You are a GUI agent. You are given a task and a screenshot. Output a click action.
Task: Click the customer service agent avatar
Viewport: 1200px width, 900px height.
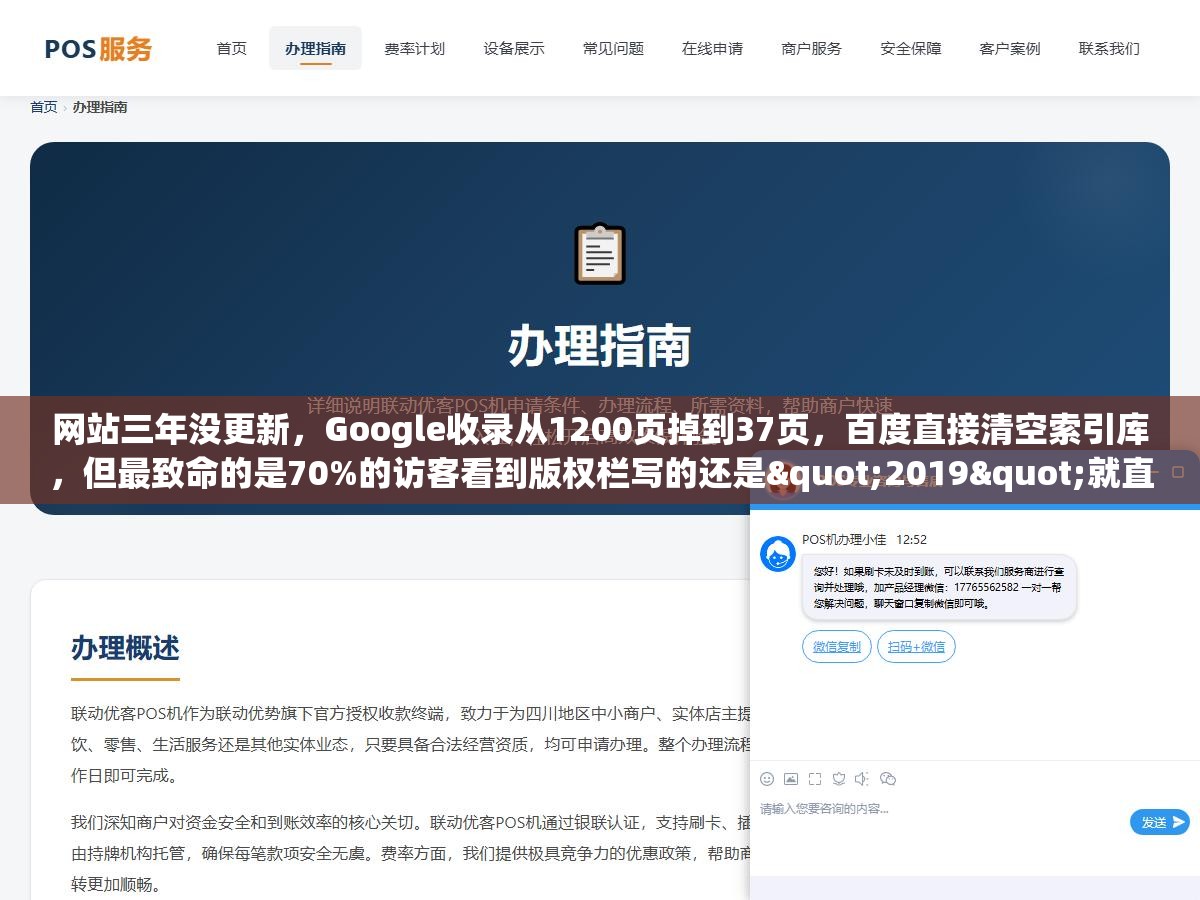[x=778, y=554]
